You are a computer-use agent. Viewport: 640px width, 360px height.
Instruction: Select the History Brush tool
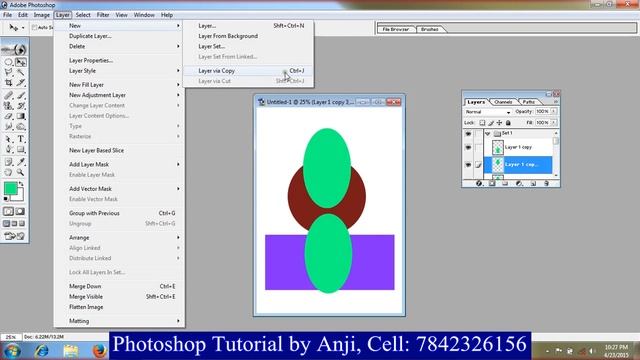point(20,106)
